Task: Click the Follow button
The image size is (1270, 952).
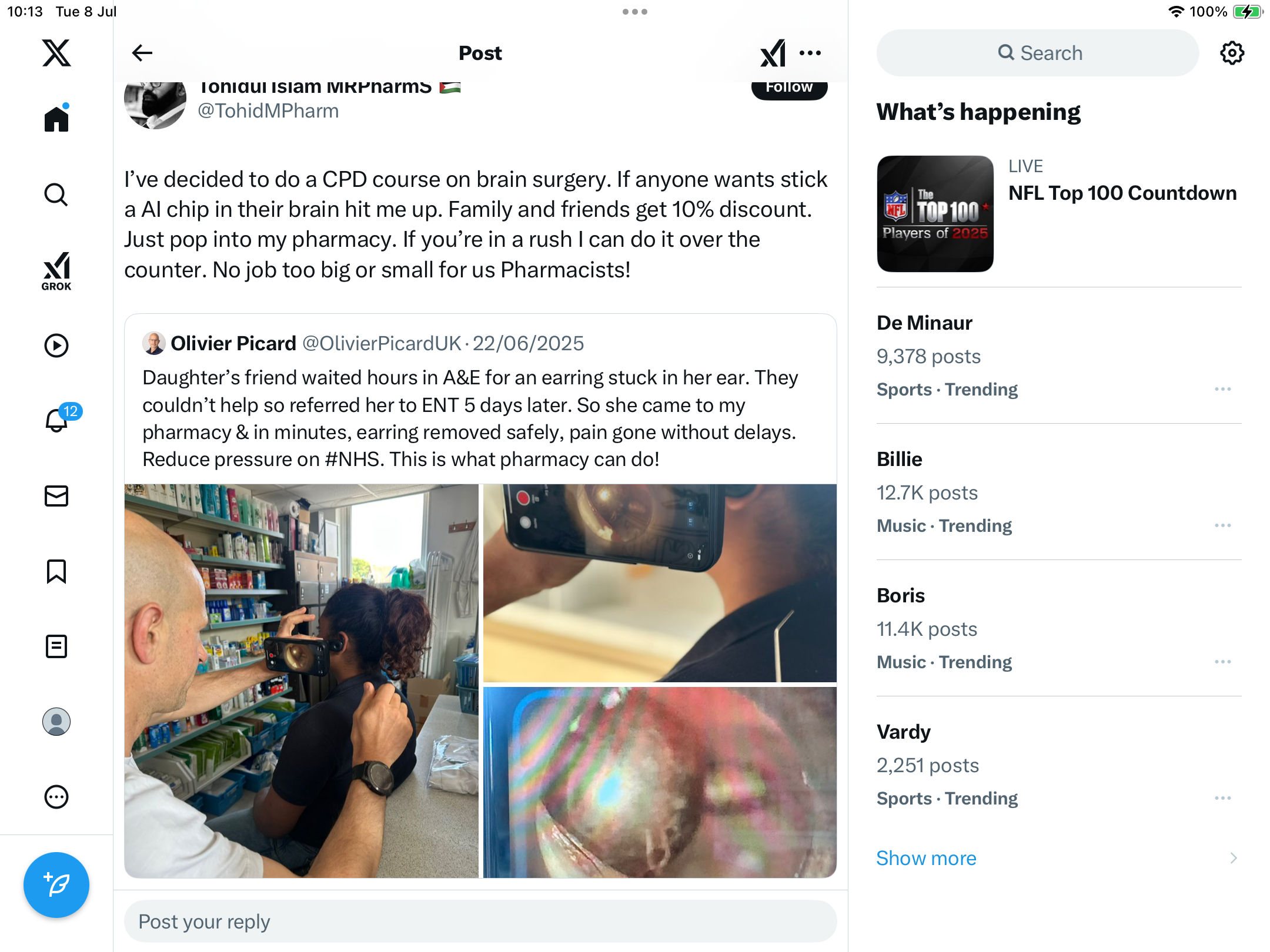Action: 790,88
